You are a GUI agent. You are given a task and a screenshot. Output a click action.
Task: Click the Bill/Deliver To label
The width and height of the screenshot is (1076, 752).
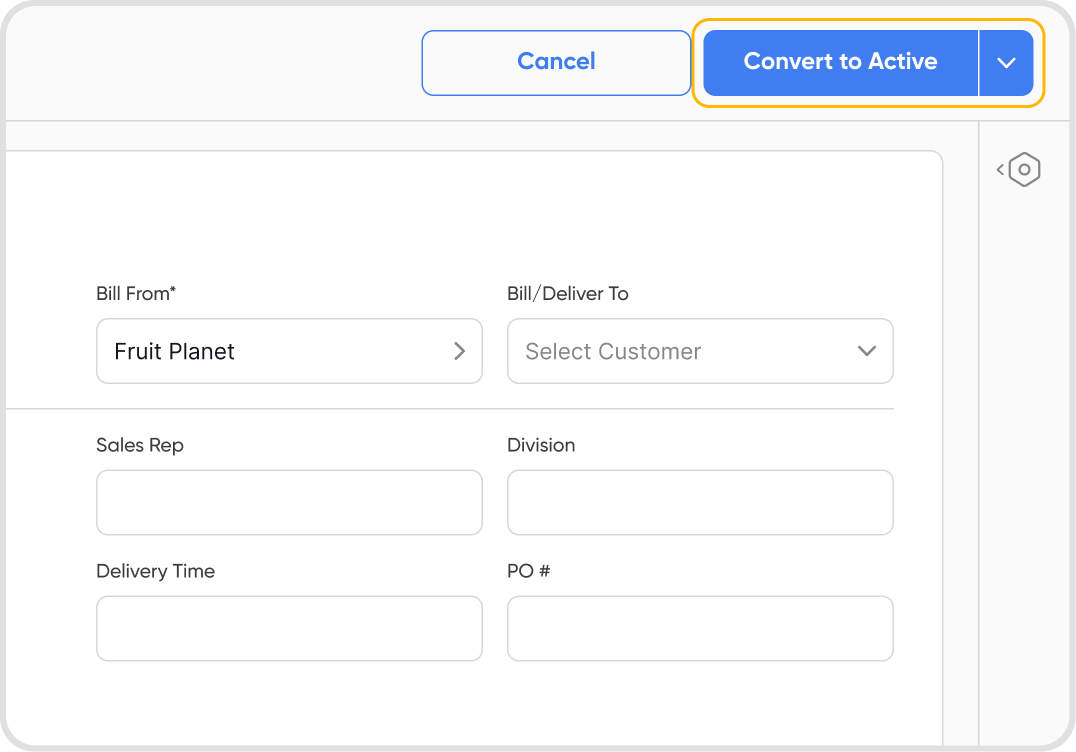tap(567, 294)
